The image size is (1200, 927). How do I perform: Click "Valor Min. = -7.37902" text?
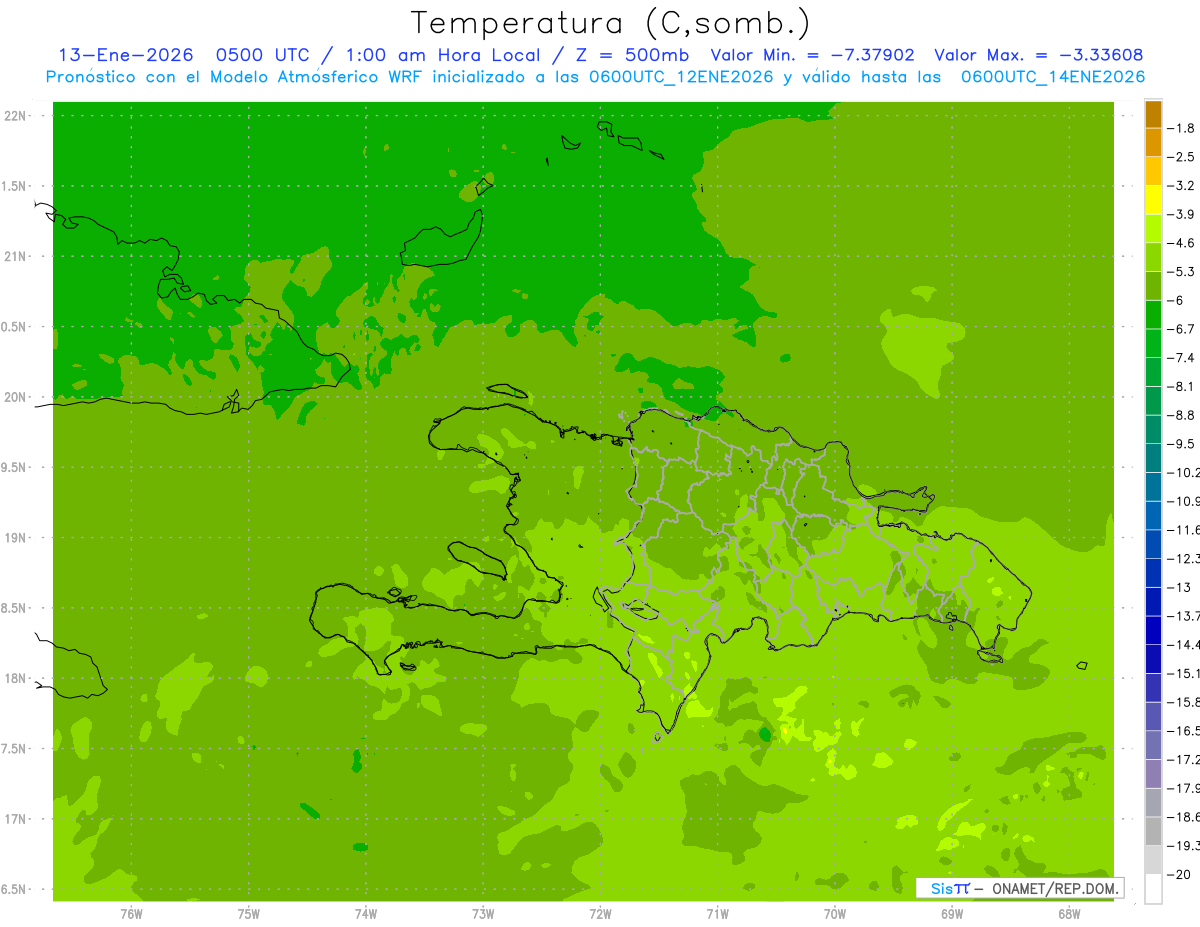(x=812, y=55)
